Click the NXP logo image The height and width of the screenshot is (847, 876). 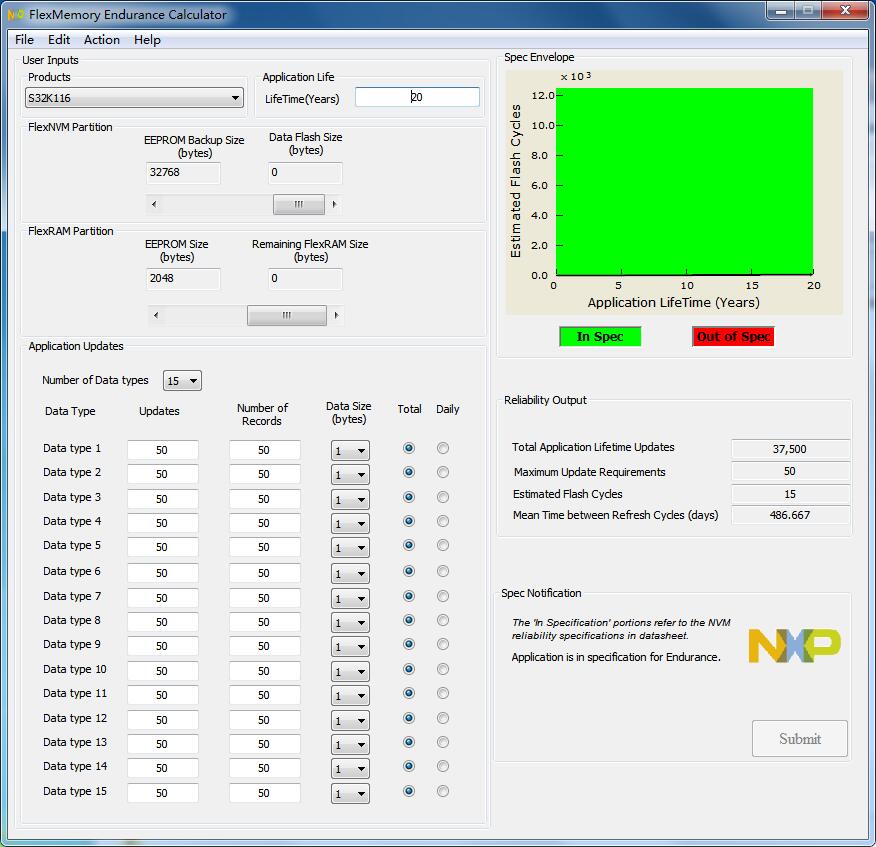click(794, 645)
